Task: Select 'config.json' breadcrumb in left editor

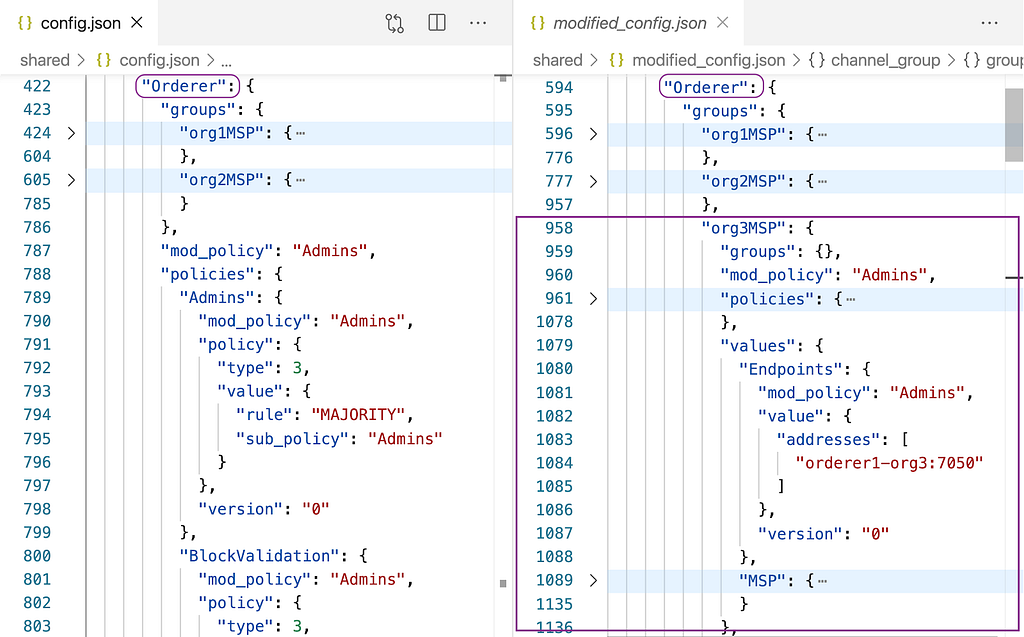Action: [x=159, y=60]
